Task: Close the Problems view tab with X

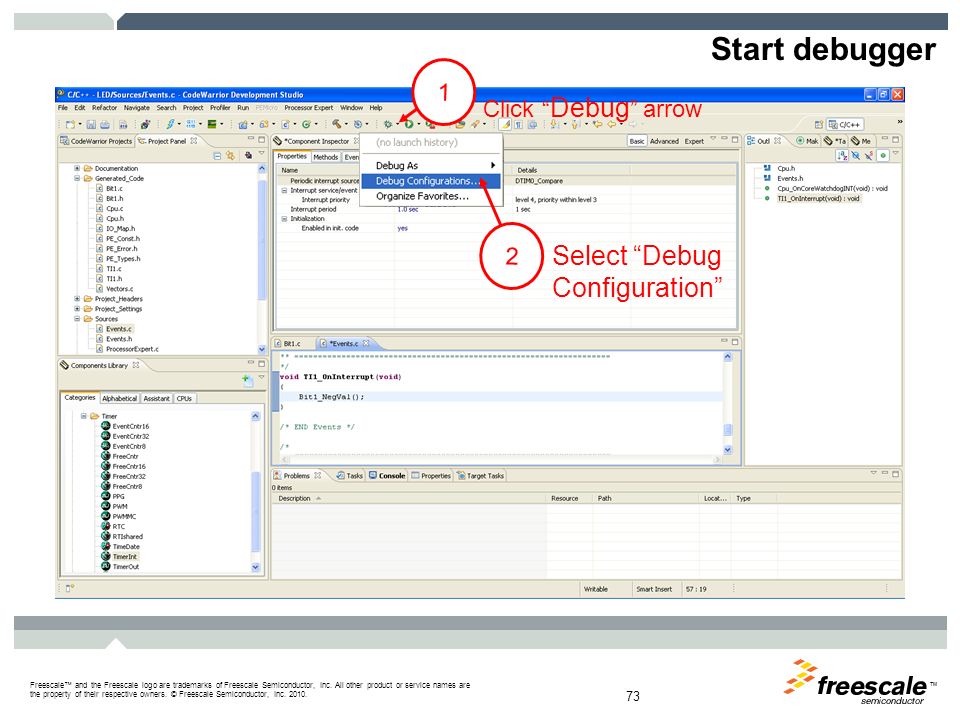Action: point(317,475)
